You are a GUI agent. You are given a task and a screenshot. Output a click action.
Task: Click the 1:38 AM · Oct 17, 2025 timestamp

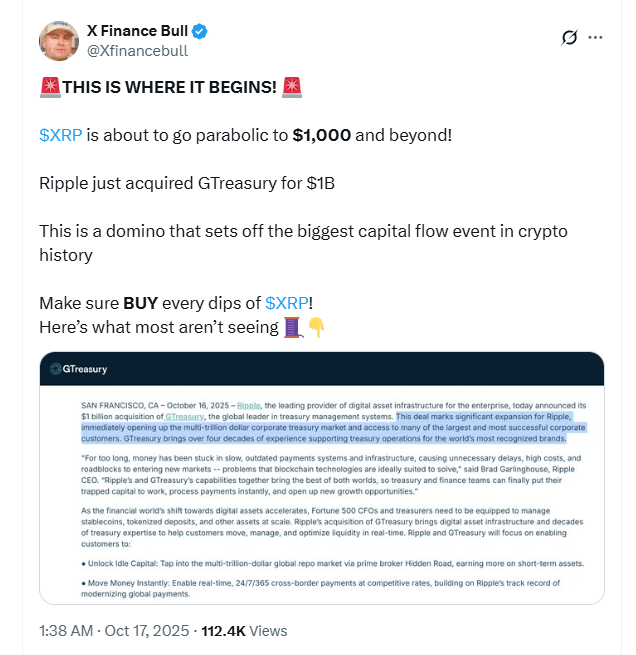(114, 631)
